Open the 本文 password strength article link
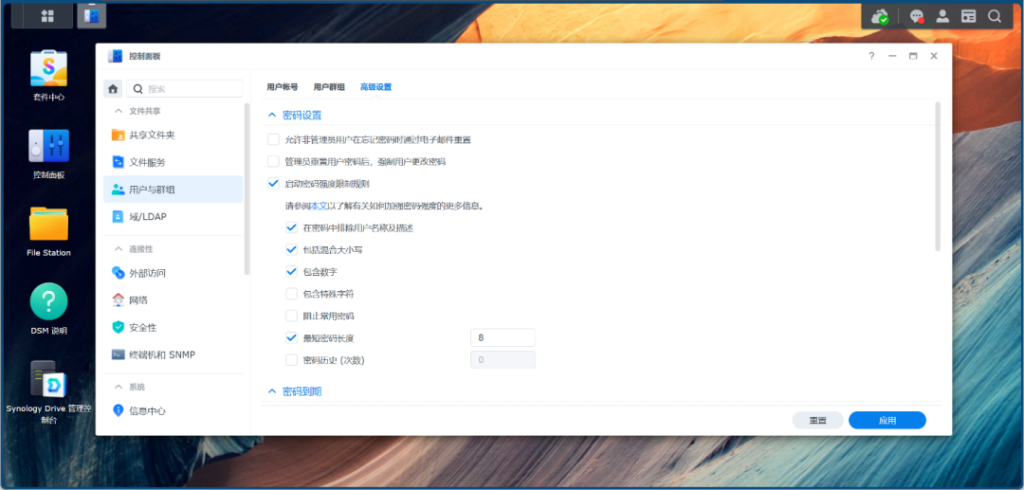 pyautogui.click(x=318, y=206)
